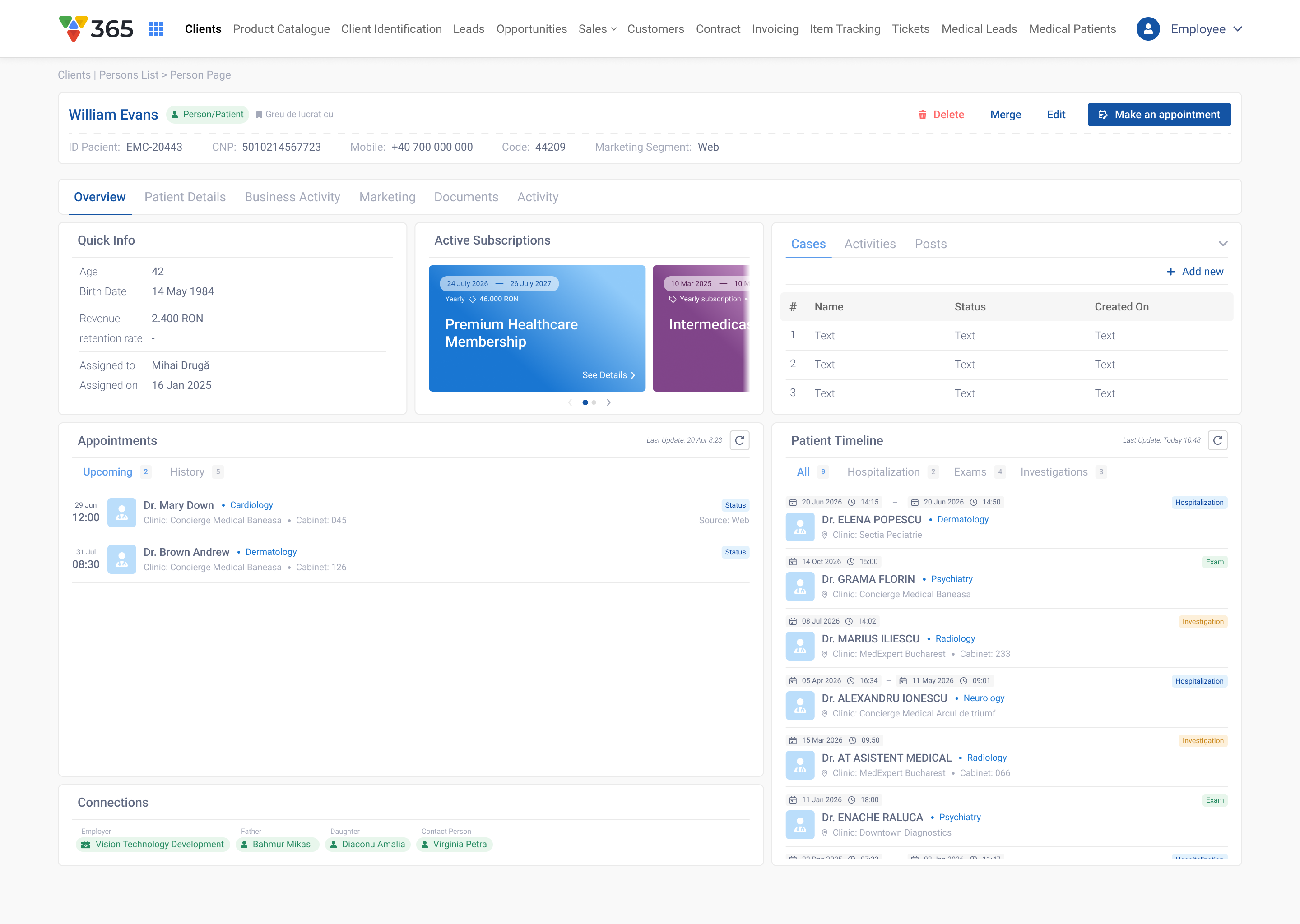The height and width of the screenshot is (924, 1300).
Task: Click the person icon in Bahmur Mikas chip
Action: [x=244, y=845]
